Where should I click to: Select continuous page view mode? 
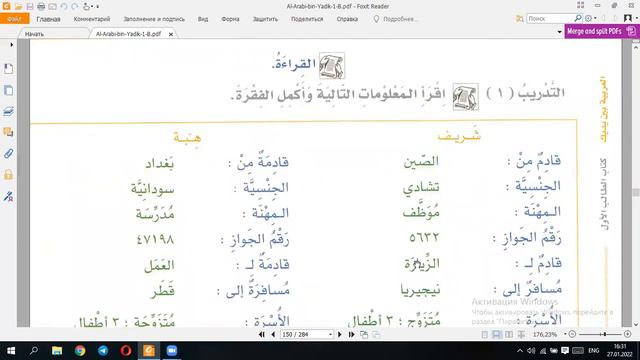click(x=496, y=335)
